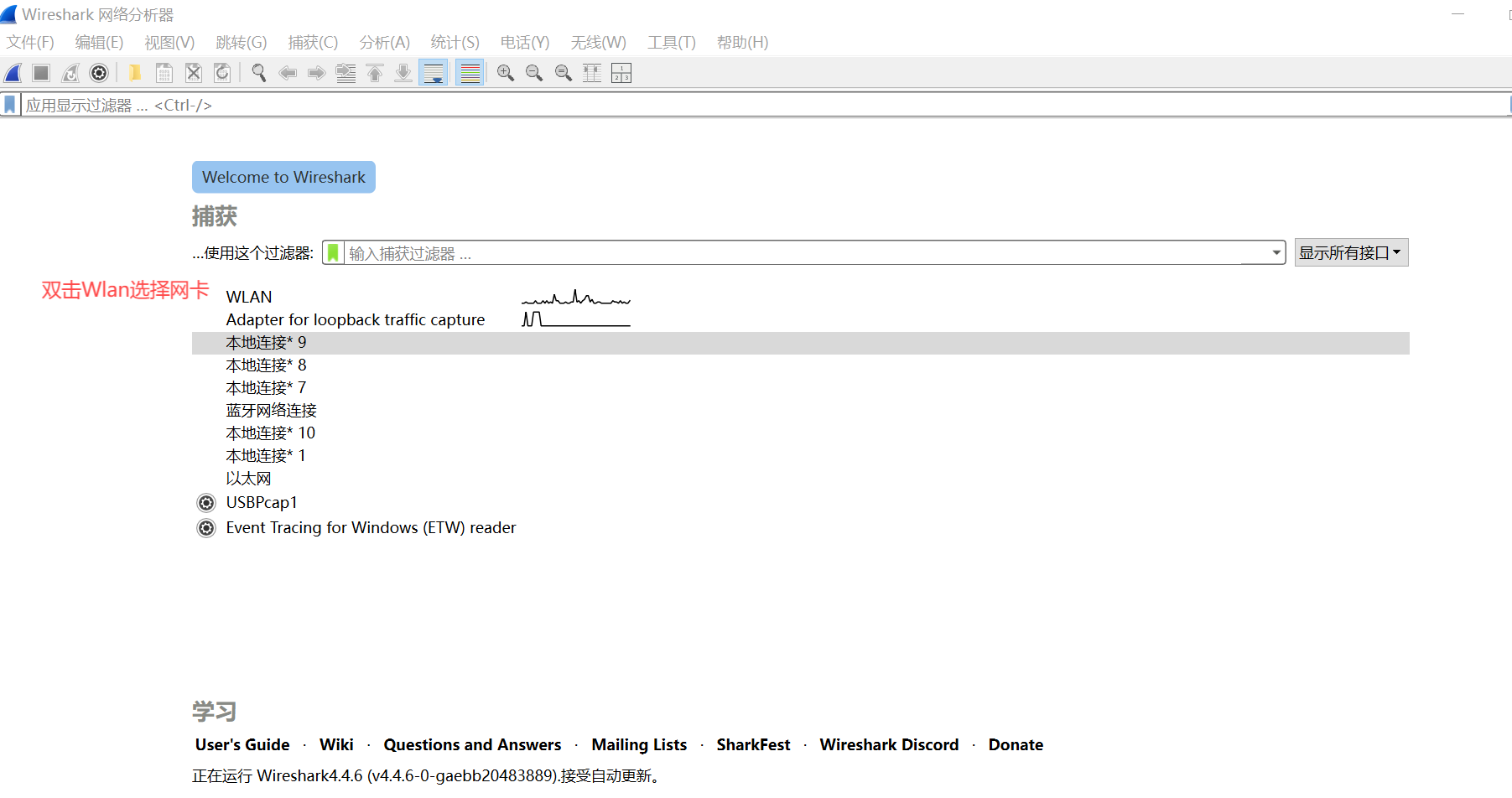Select interface 本地连接* 7
Viewport: 1512px width, 798px height.
801,388
